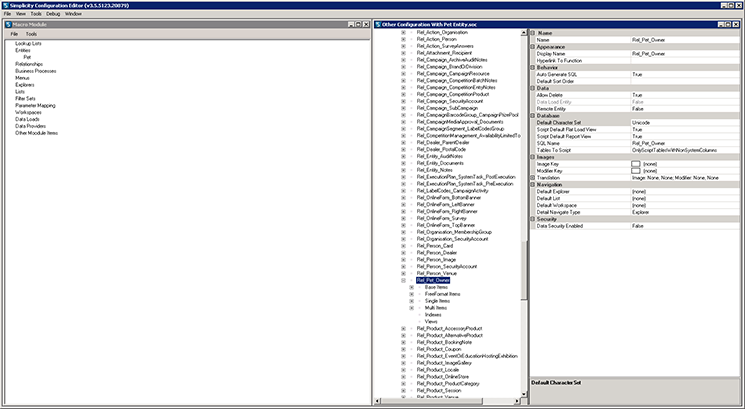Open the Tools menu in the main menu bar
This screenshot has height=409, width=745.
36,14
